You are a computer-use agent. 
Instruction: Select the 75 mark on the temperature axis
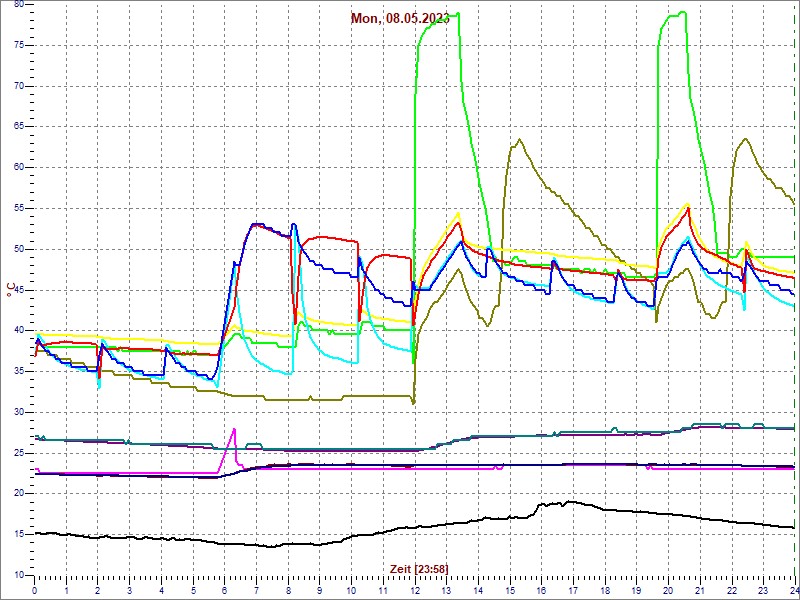point(18,45)
